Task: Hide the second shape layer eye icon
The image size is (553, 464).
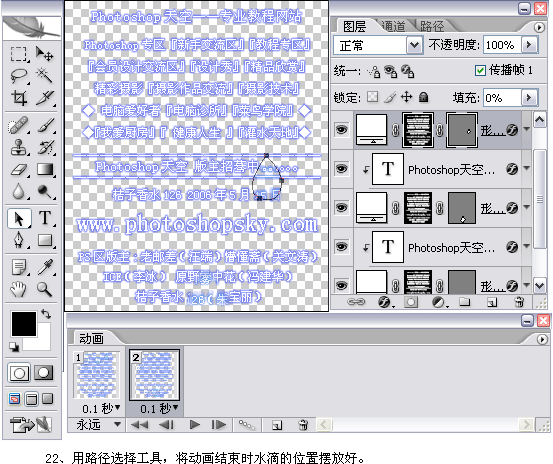Action: [x=341, y=207]
